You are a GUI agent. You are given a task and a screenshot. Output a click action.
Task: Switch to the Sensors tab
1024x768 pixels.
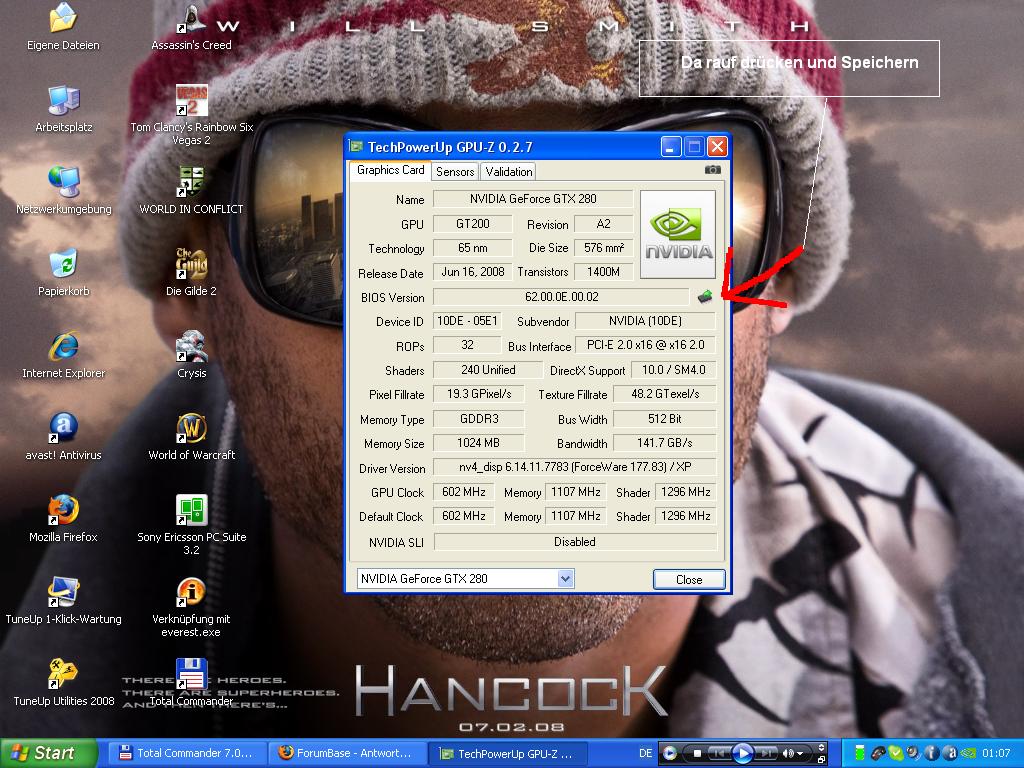tap(455, 172)
